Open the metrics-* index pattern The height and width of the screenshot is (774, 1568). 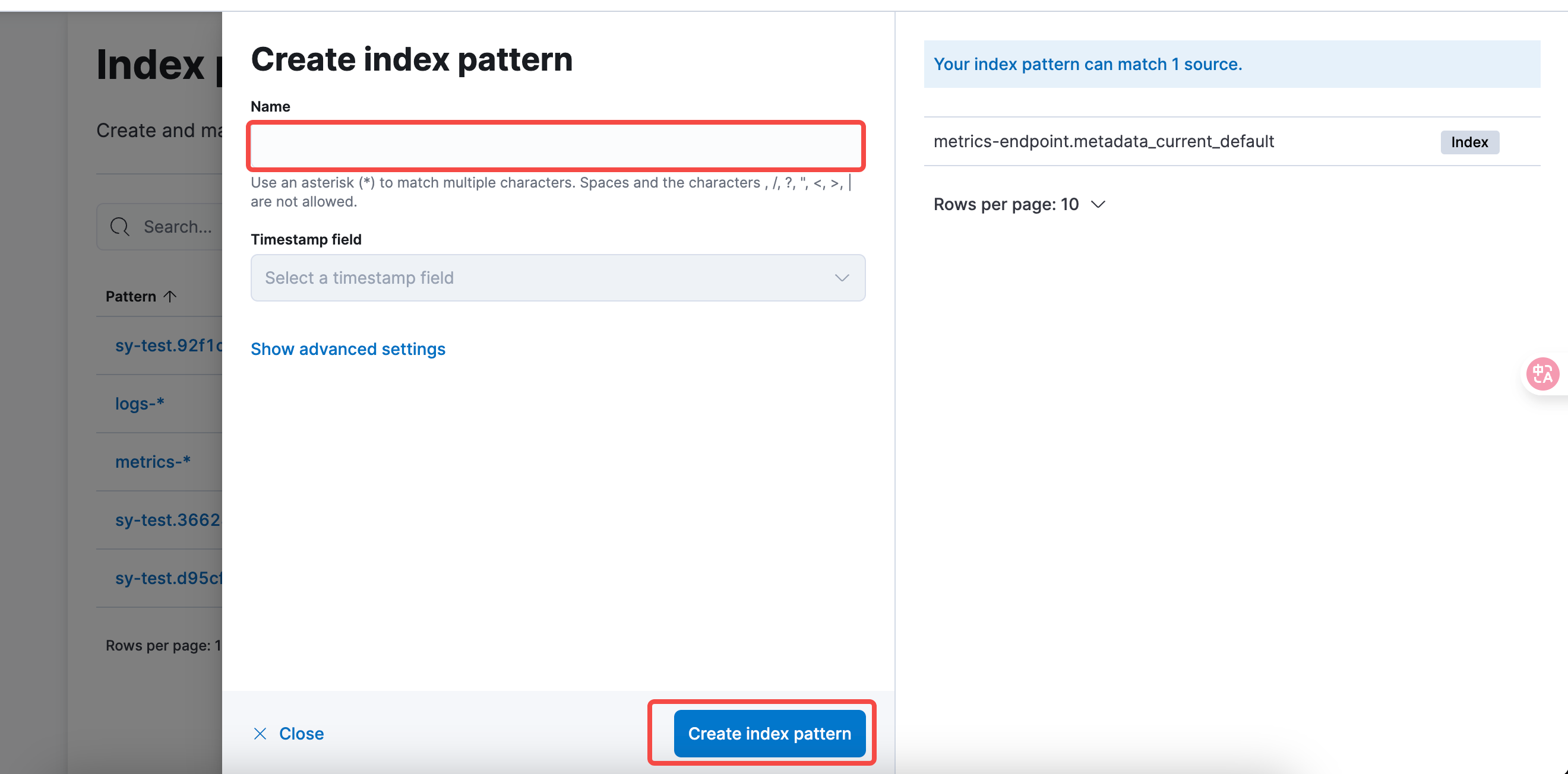point(153,462)
